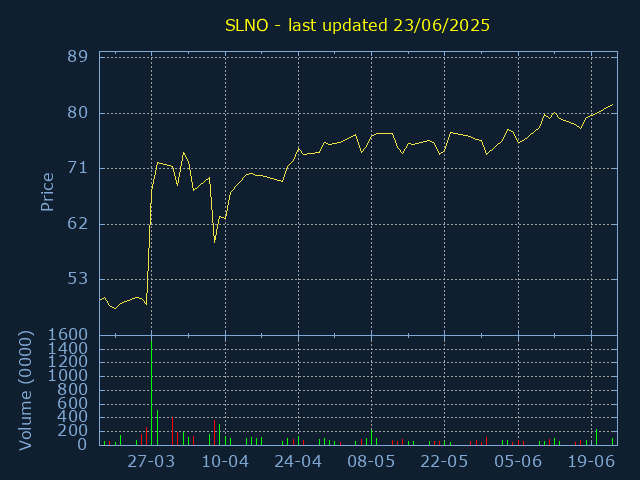
Task: Click the date label 05-06
Action: [518, 462]
